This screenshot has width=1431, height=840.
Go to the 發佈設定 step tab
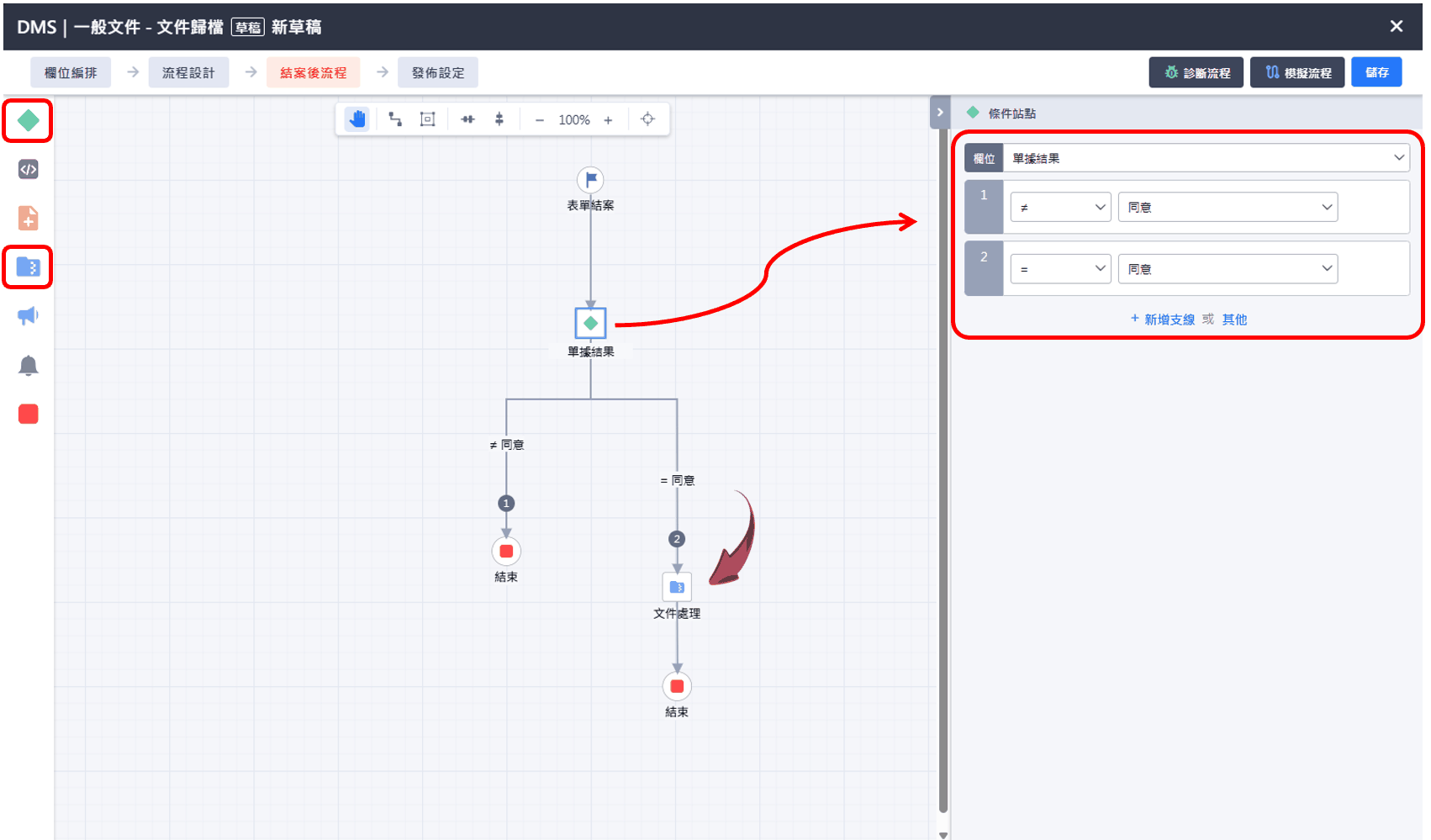pyautogui.click(x=438, y=73)
